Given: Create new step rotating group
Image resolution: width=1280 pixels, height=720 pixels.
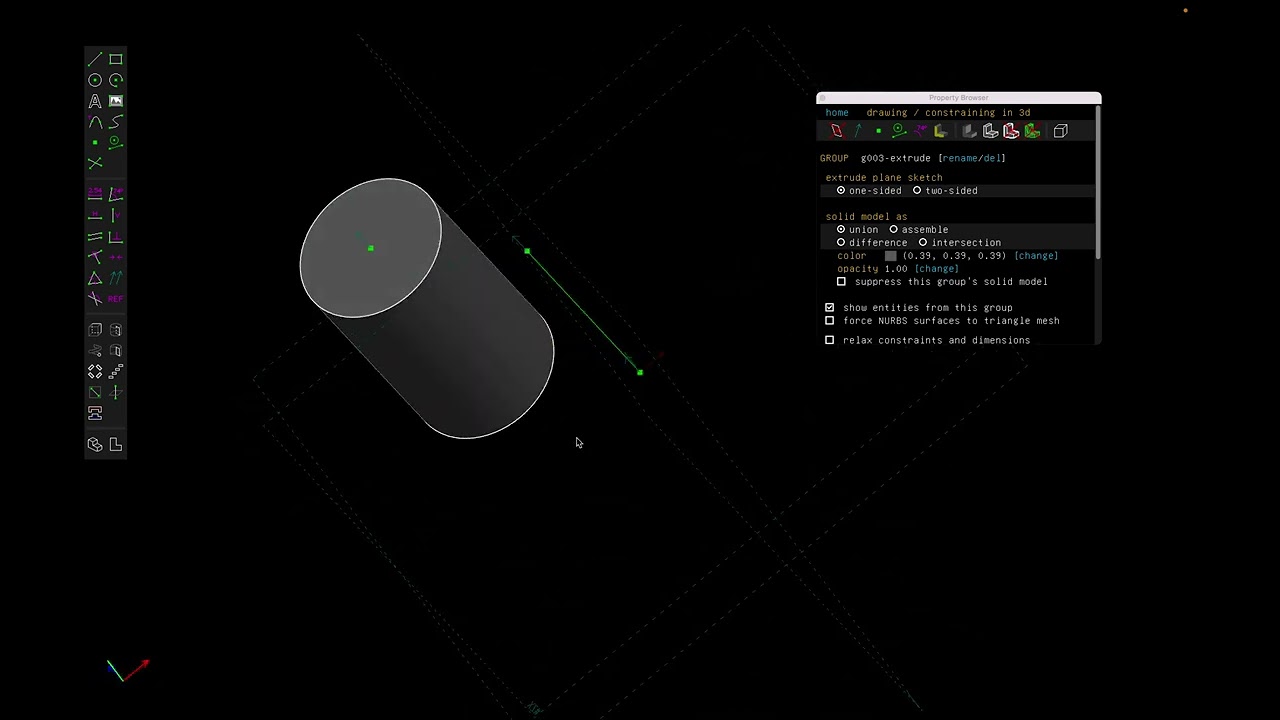Looking at the screenshot, I should [x=95, y=371].
